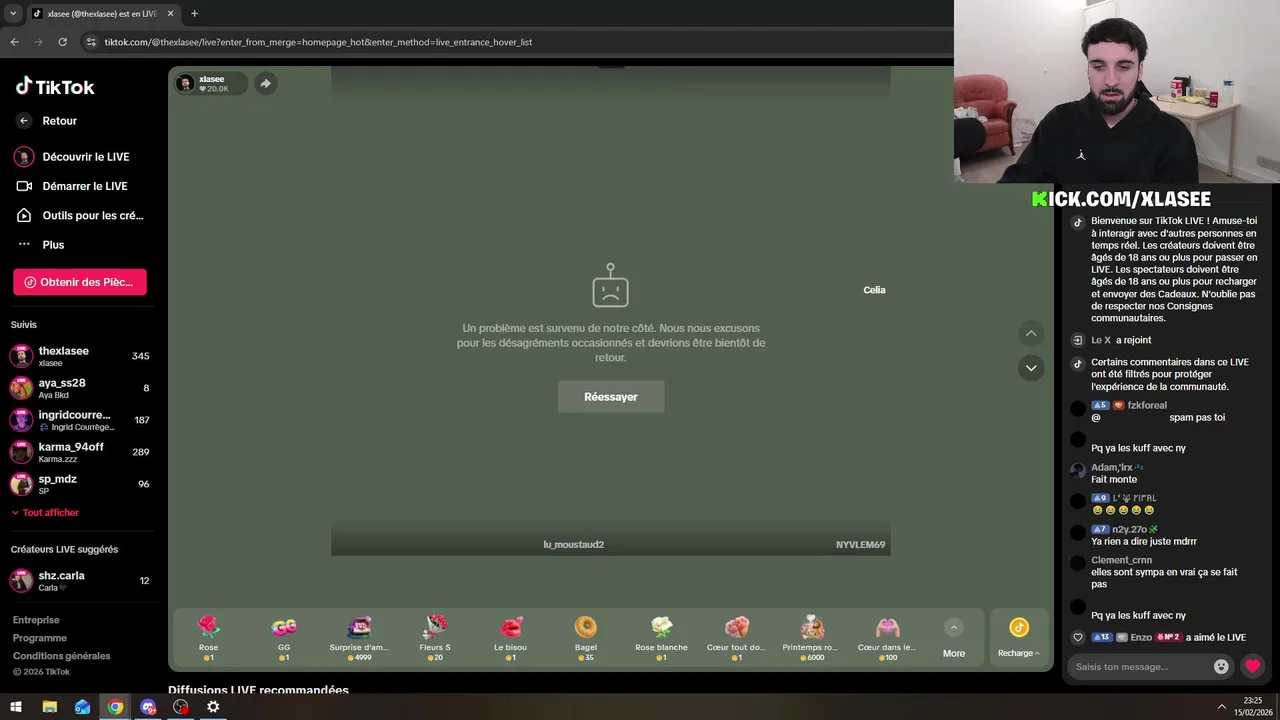Show hidden system tray icons
Image resolution: width=1280 pixels, height=720 pixels.
click(1221, 707)
